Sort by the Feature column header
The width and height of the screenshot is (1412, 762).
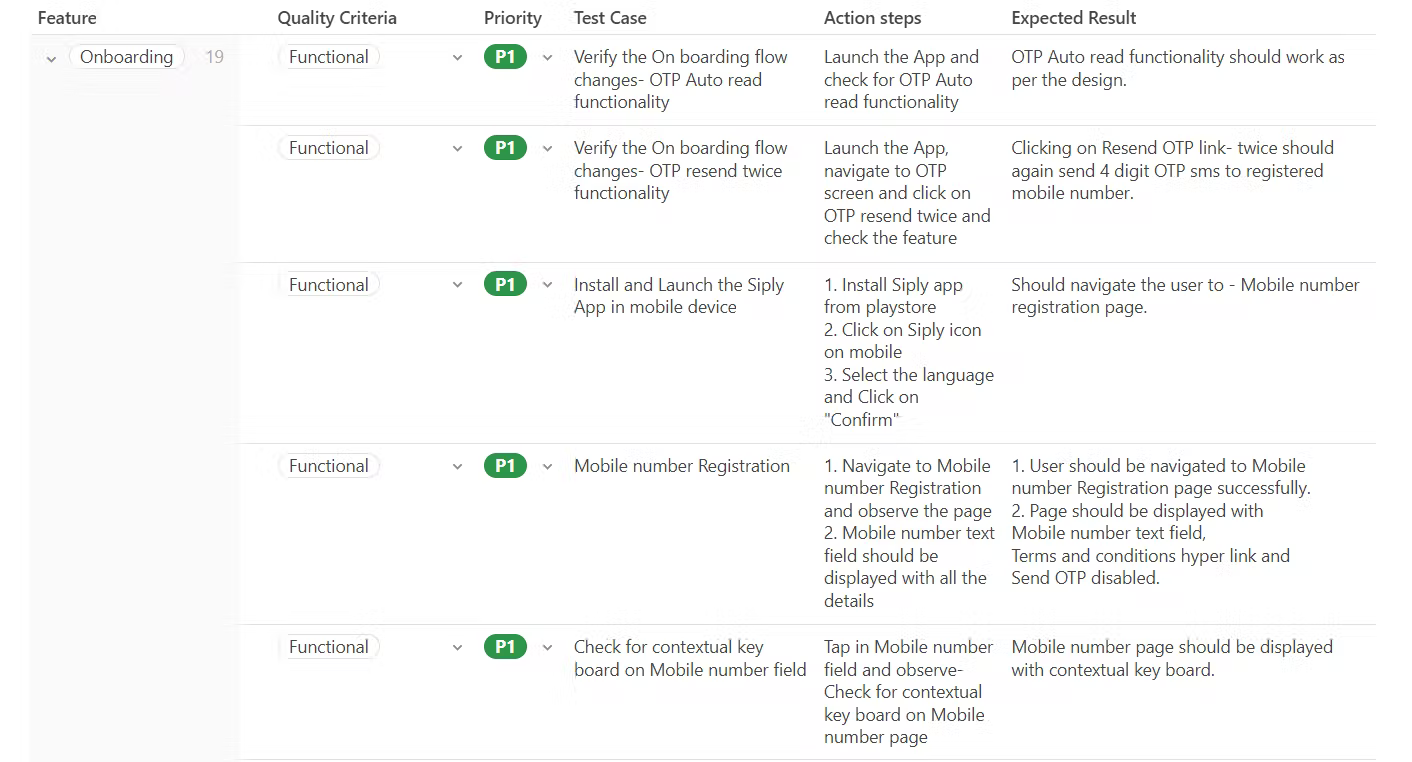click(67, 18)
